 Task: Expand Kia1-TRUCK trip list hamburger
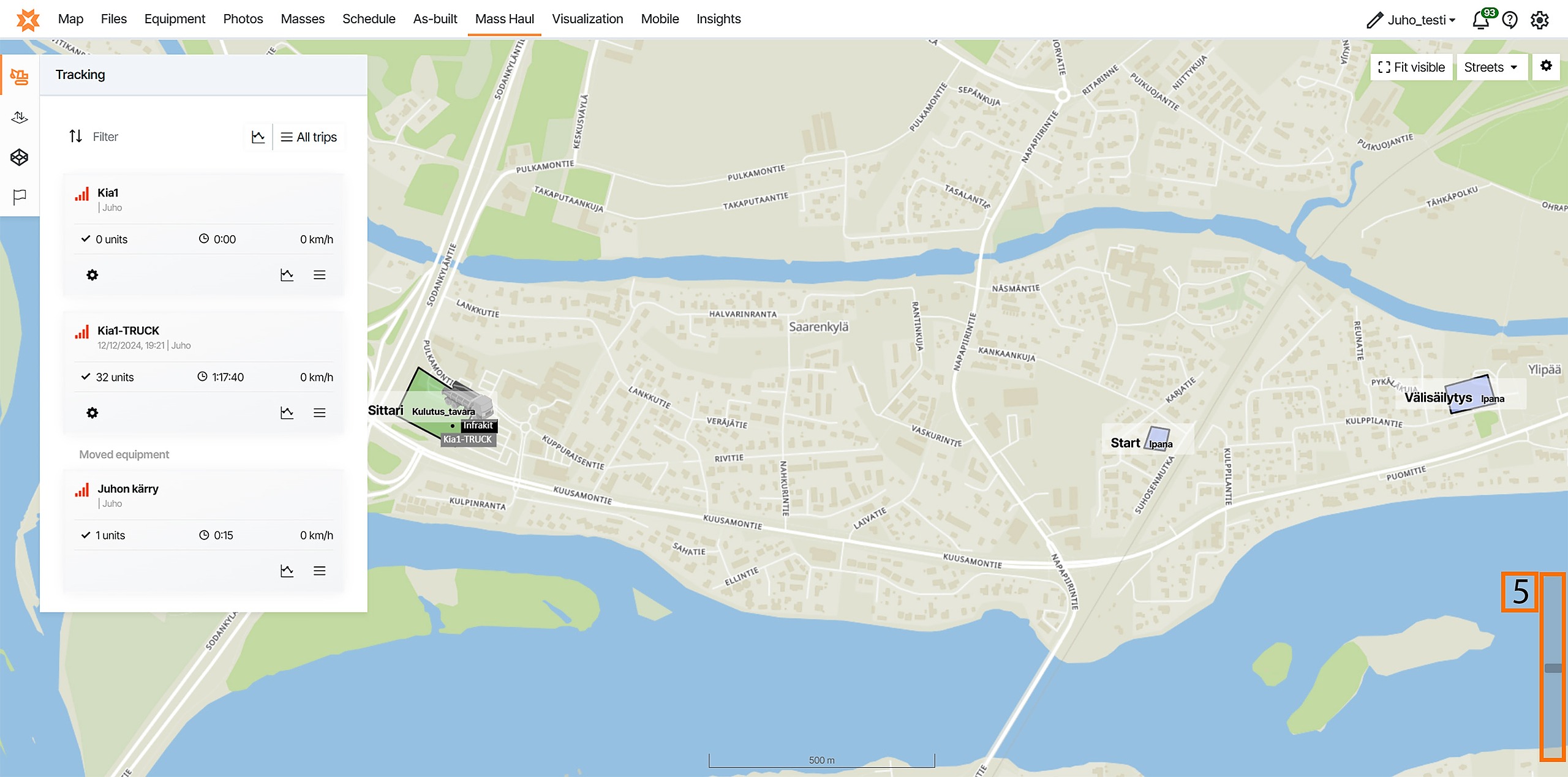coord(319,413)
